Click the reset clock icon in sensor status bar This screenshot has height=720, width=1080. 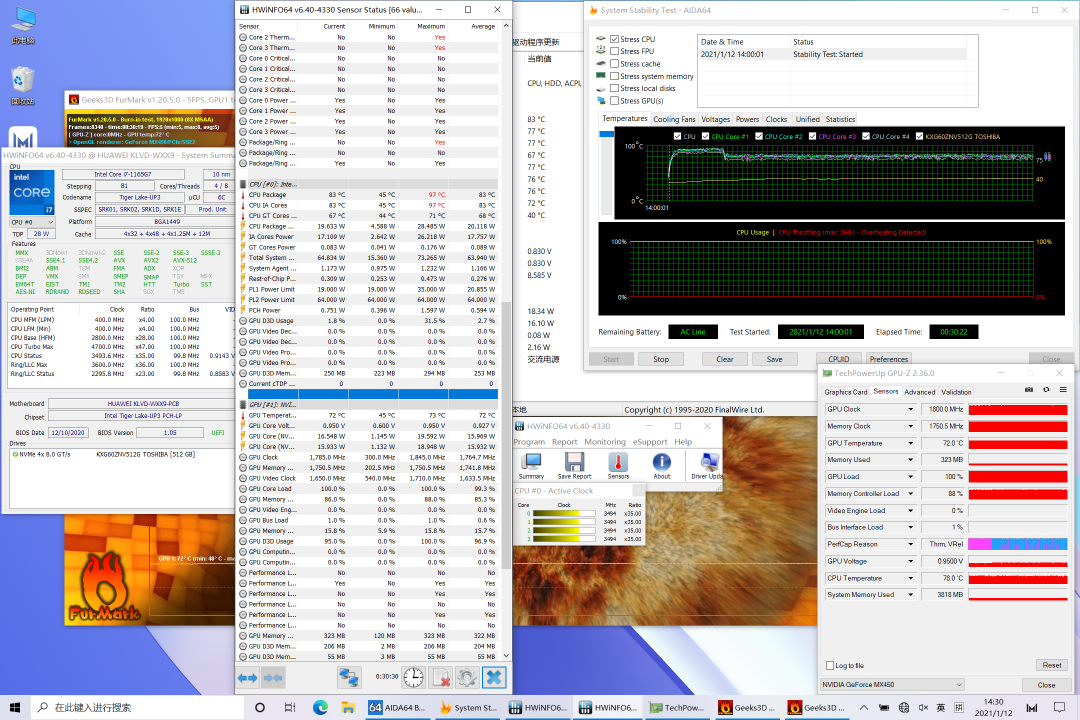(413, 677)
